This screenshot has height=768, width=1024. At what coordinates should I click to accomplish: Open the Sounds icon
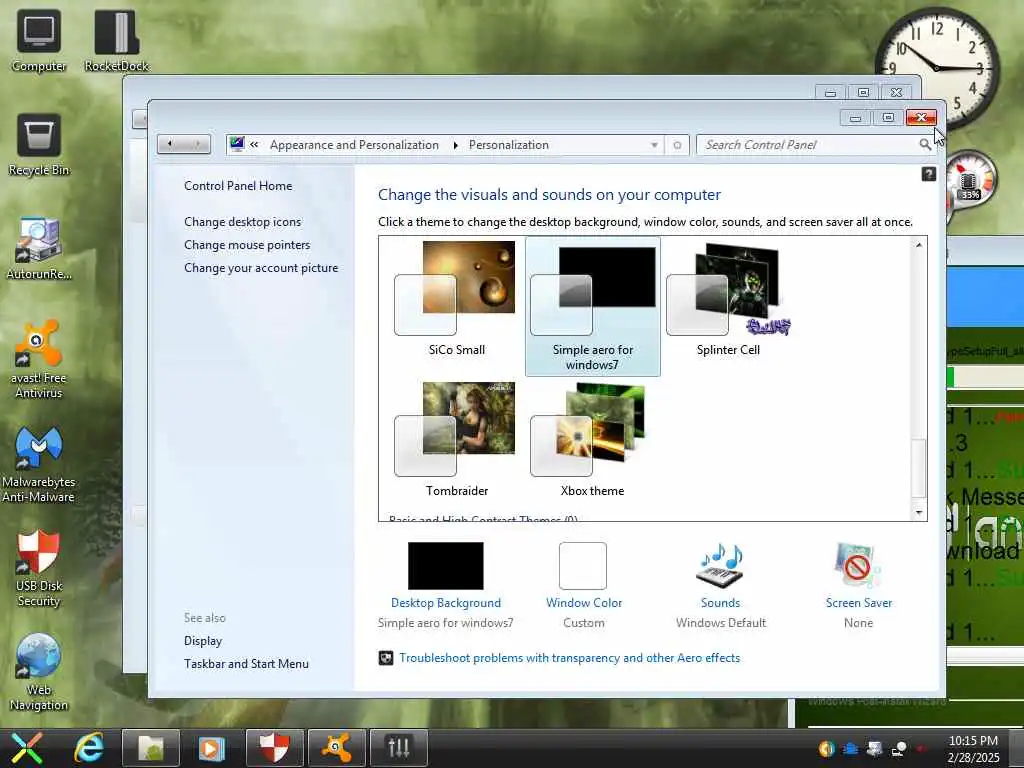(x=720, y=566)
